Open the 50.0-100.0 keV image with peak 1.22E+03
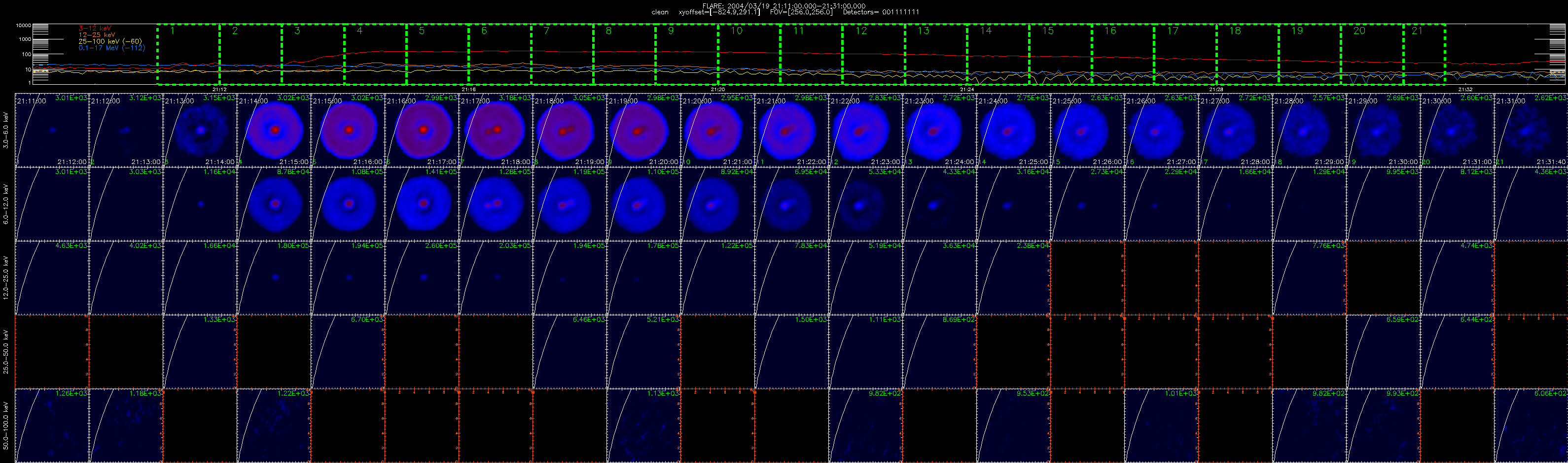 pos(274,426)
